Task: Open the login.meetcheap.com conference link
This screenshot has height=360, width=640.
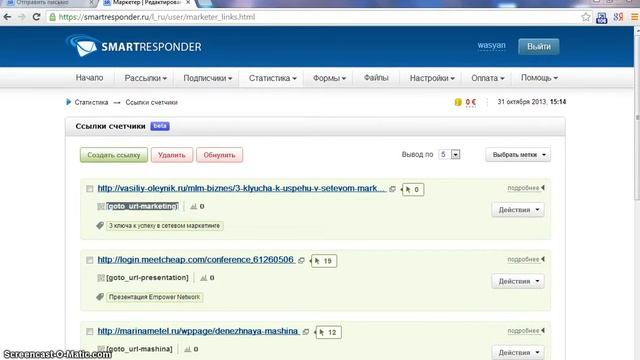Action: [x=196, y=260]
